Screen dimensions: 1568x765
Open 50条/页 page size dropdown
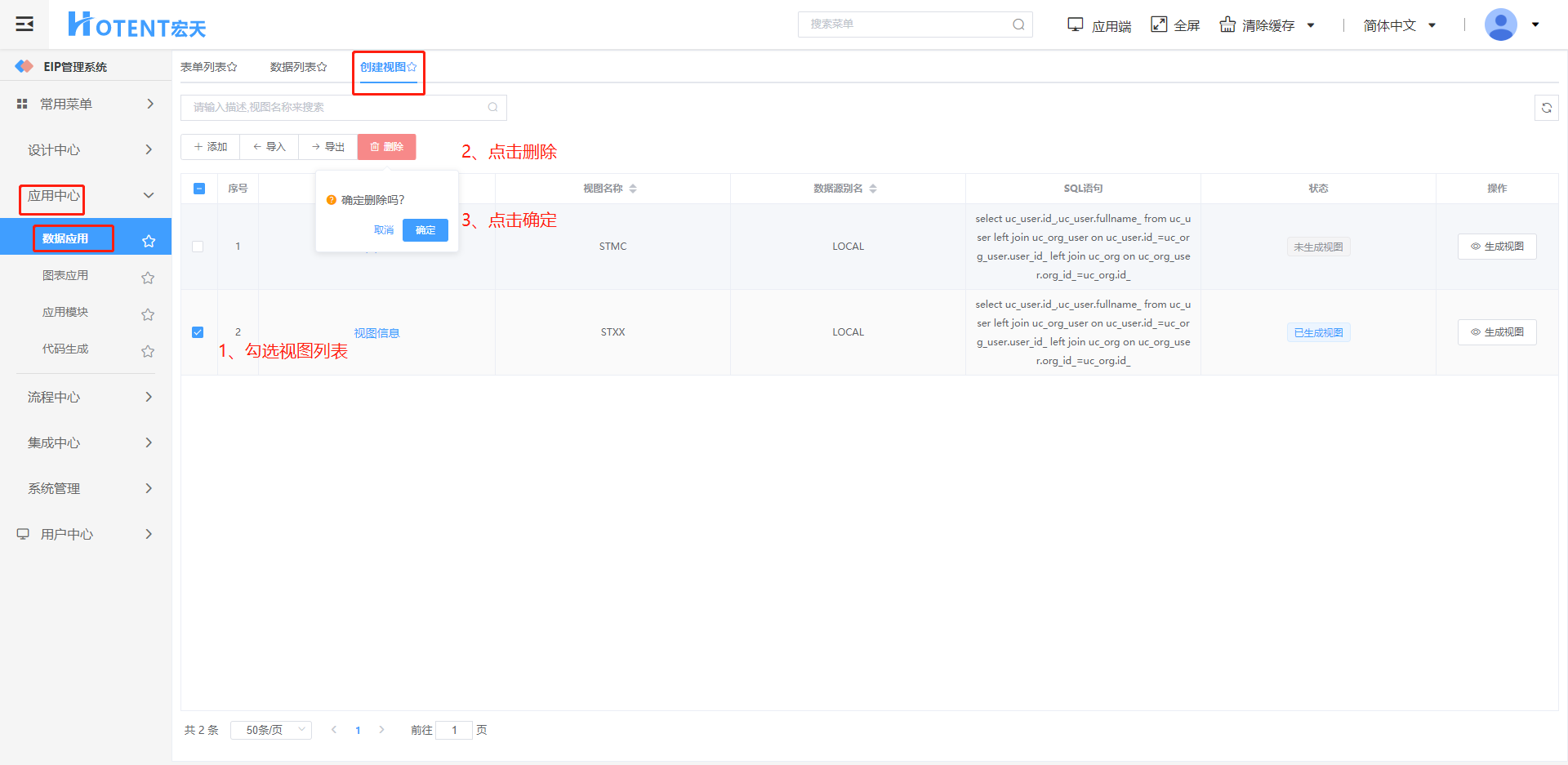[x=271, y=730]
